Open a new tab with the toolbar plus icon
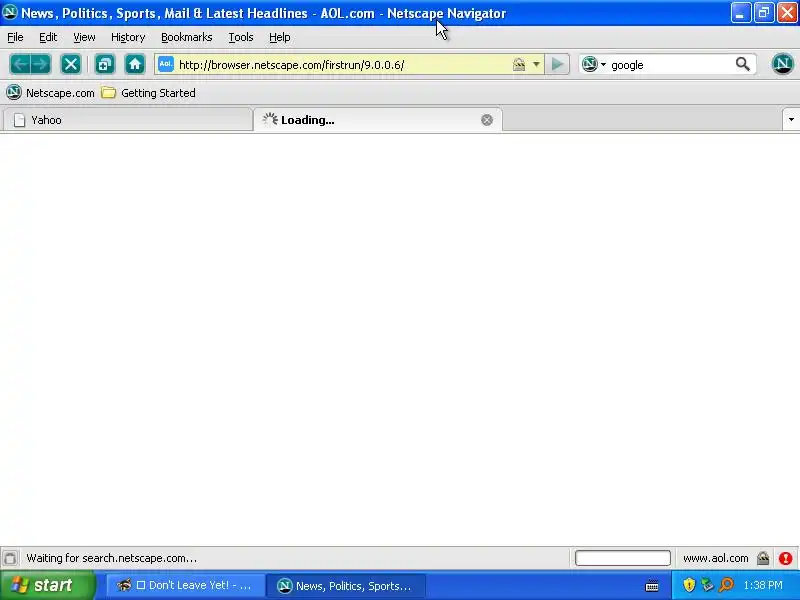 [105, 64]
